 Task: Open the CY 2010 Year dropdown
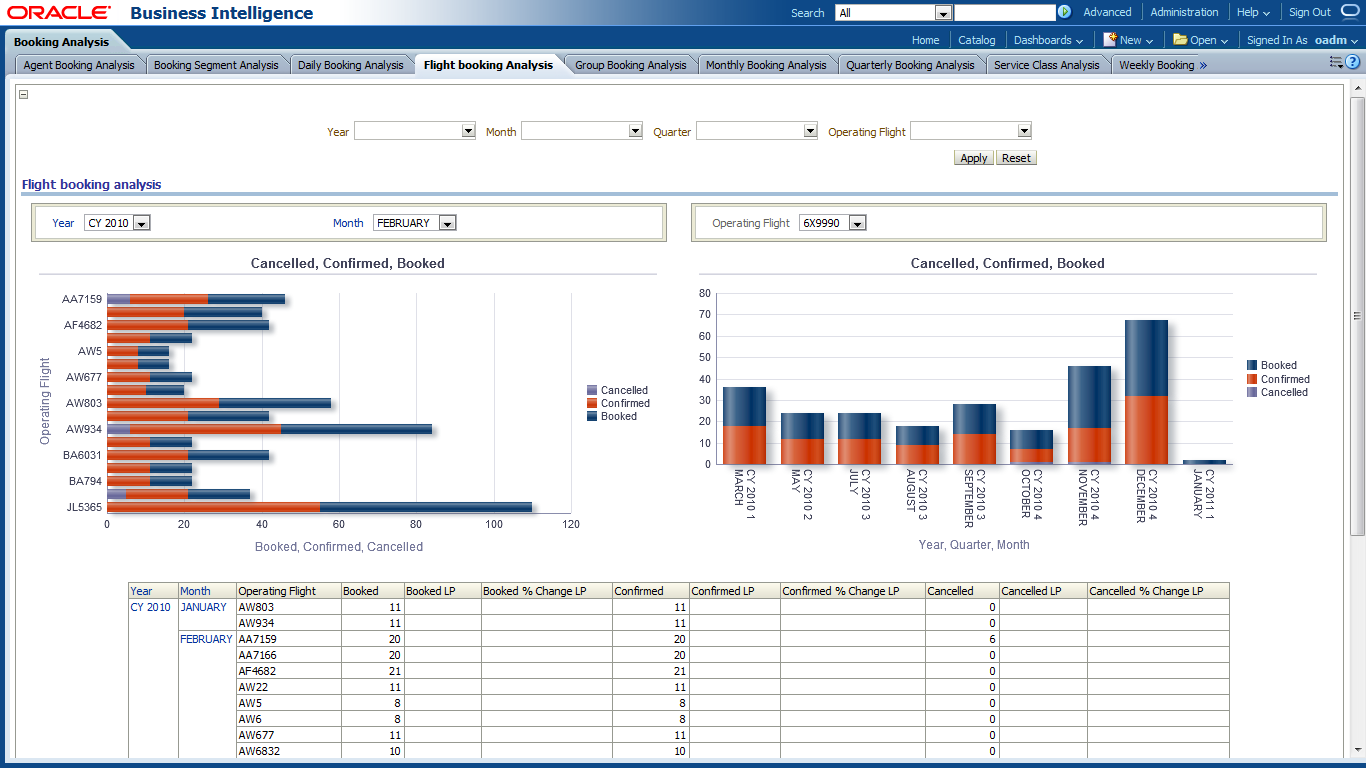tap(141, 223)
